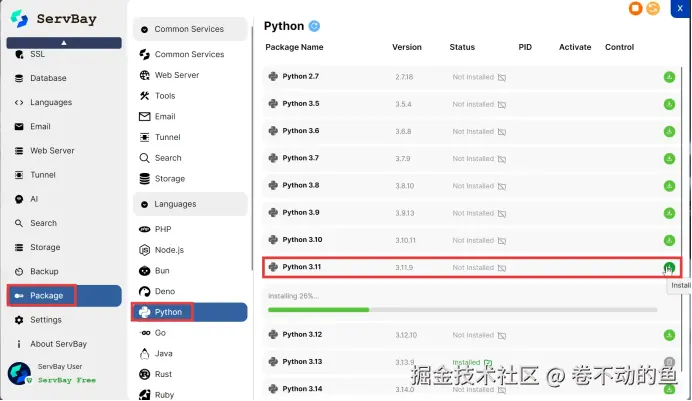Click the Package Name column header
The image size is (692, 401).
294,47
